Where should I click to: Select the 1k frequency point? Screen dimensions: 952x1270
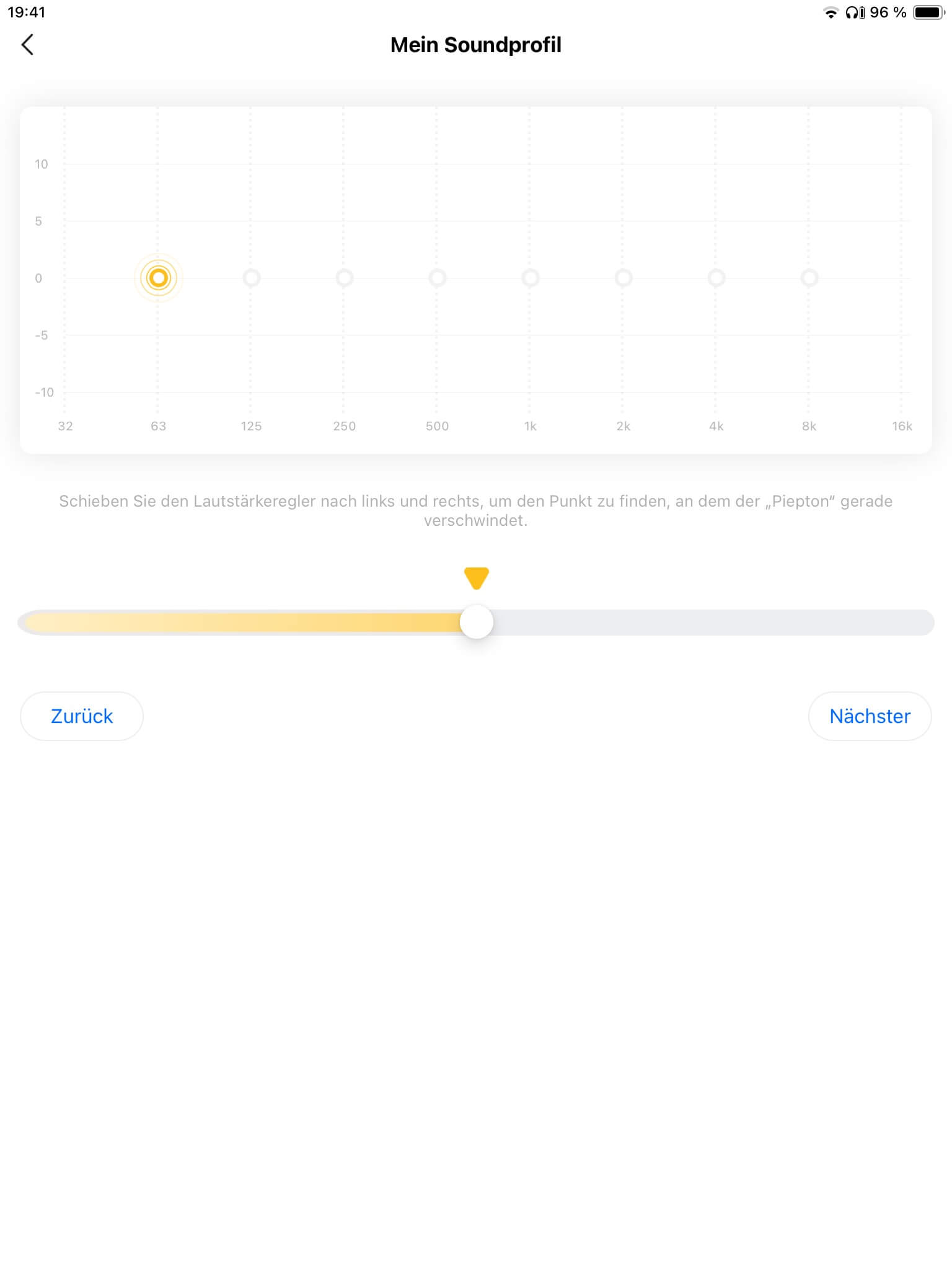[x=531, y=278]
